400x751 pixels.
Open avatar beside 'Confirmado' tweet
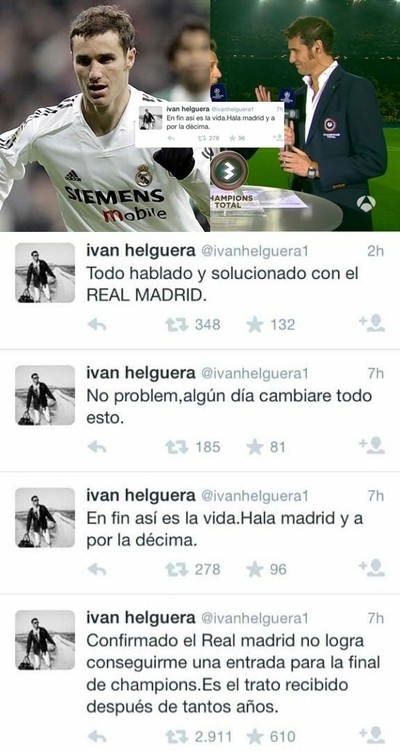45,640
